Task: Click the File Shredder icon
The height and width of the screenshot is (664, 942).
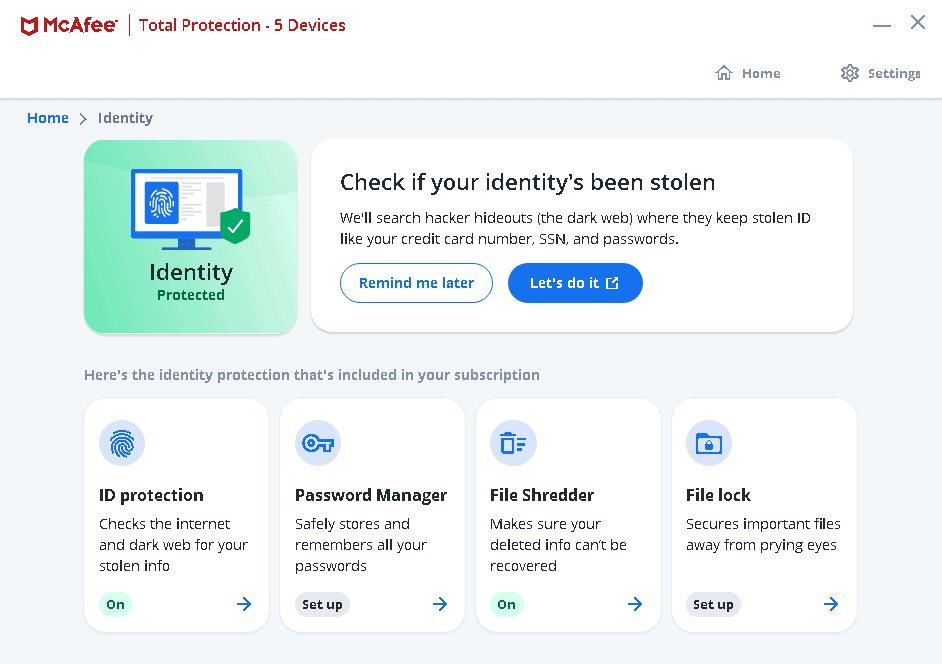Action: tap(513, 443)
